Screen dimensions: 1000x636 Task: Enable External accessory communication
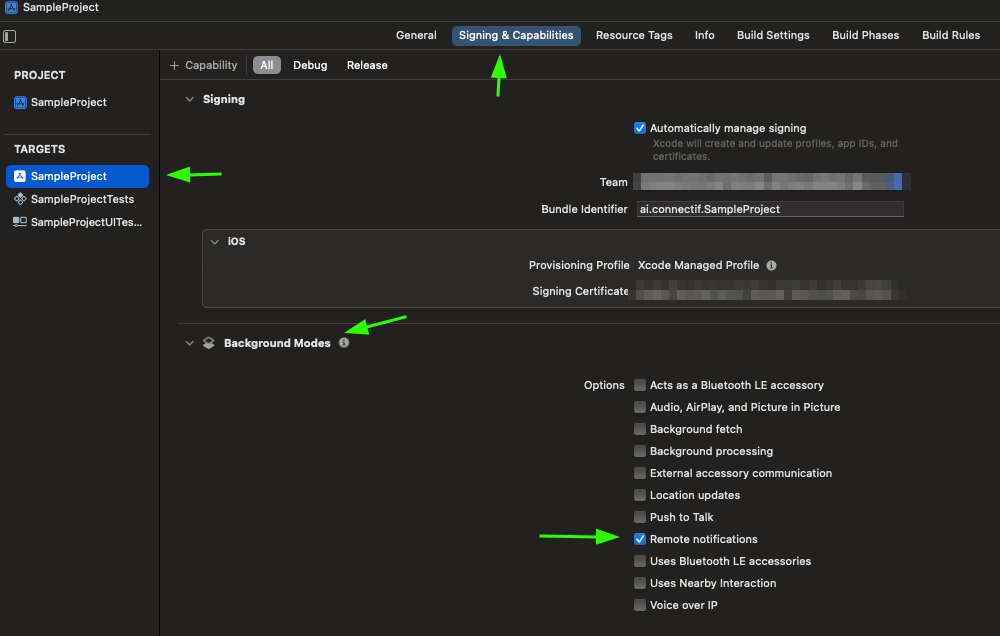[640, 473]
